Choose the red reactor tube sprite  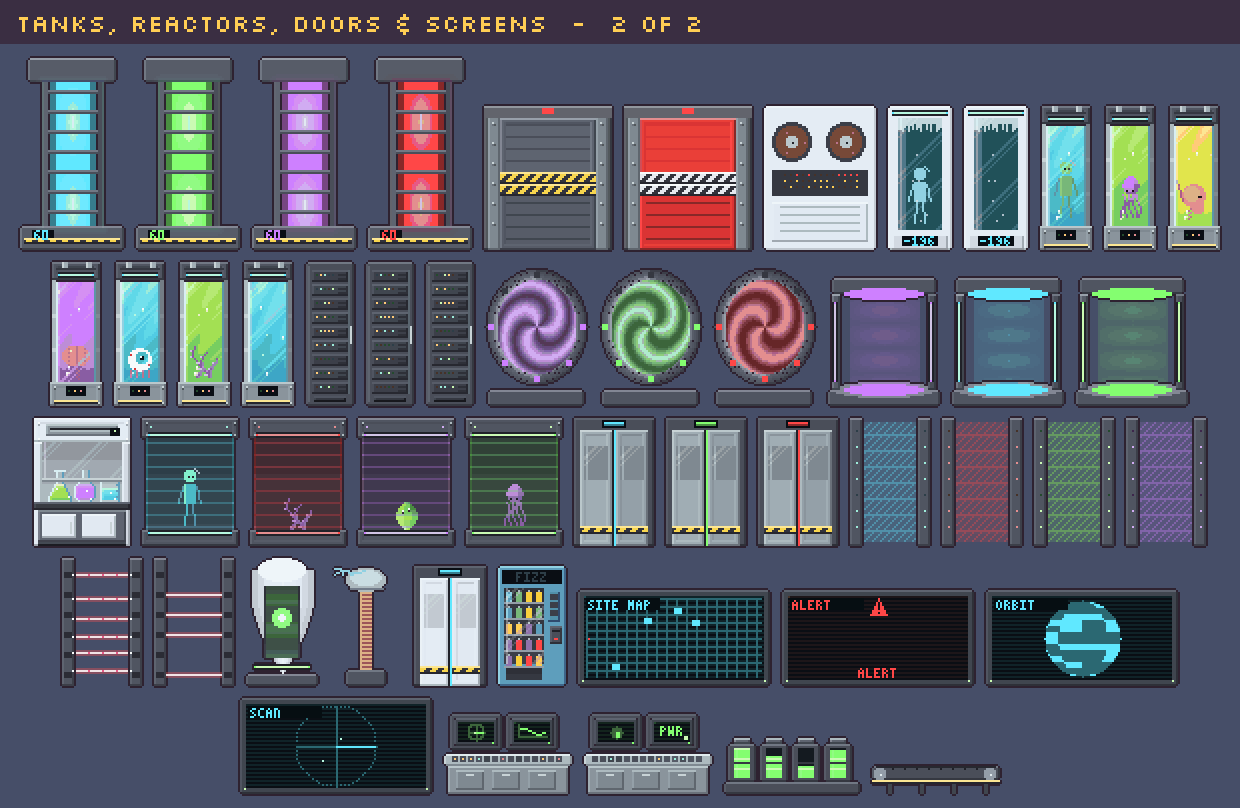pos(420,153)
